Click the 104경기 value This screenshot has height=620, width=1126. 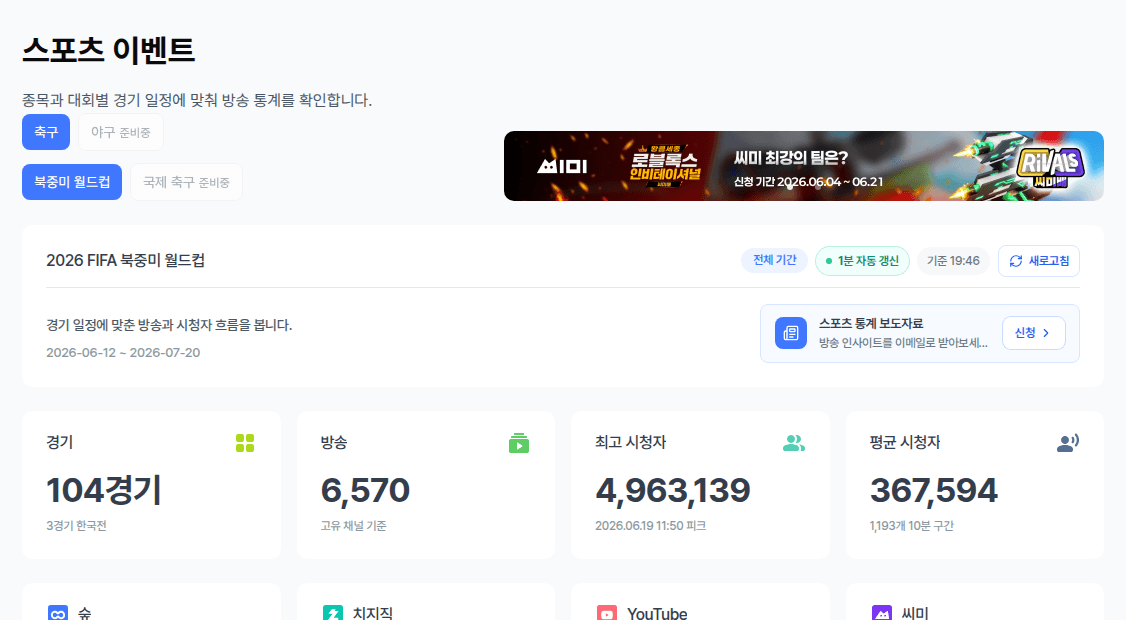pos(104,491)
